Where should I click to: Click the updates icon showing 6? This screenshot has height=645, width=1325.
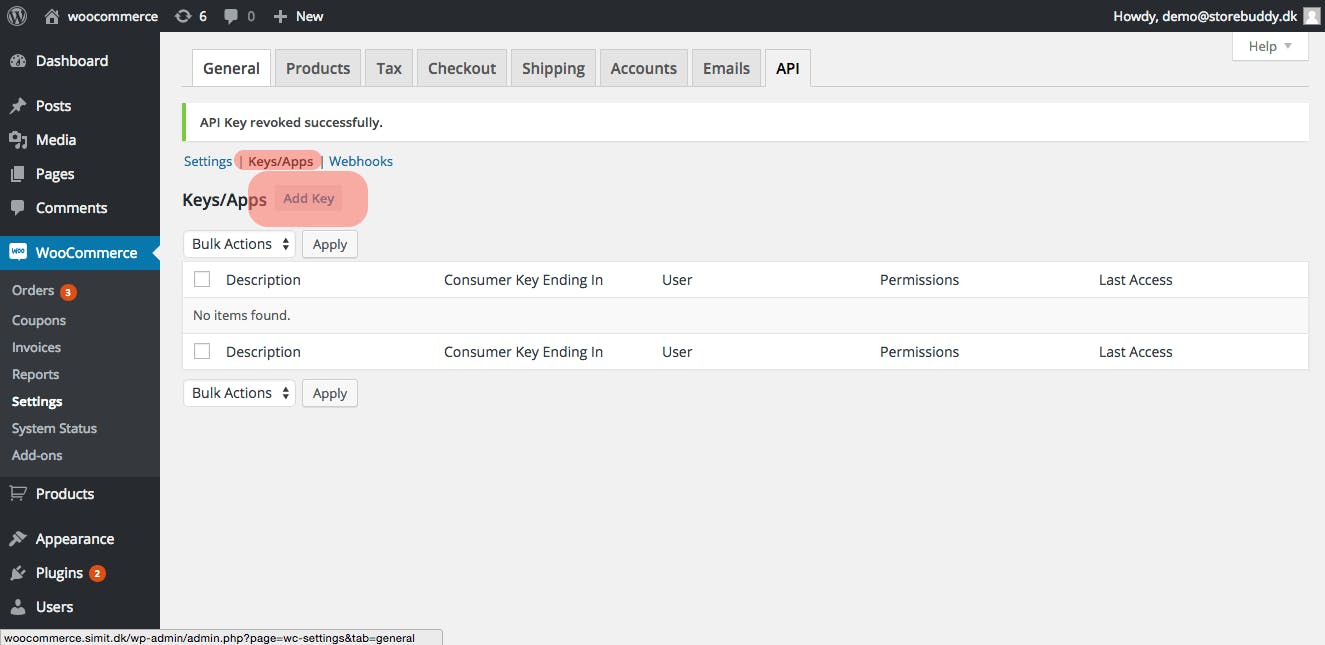pos(182,16)
